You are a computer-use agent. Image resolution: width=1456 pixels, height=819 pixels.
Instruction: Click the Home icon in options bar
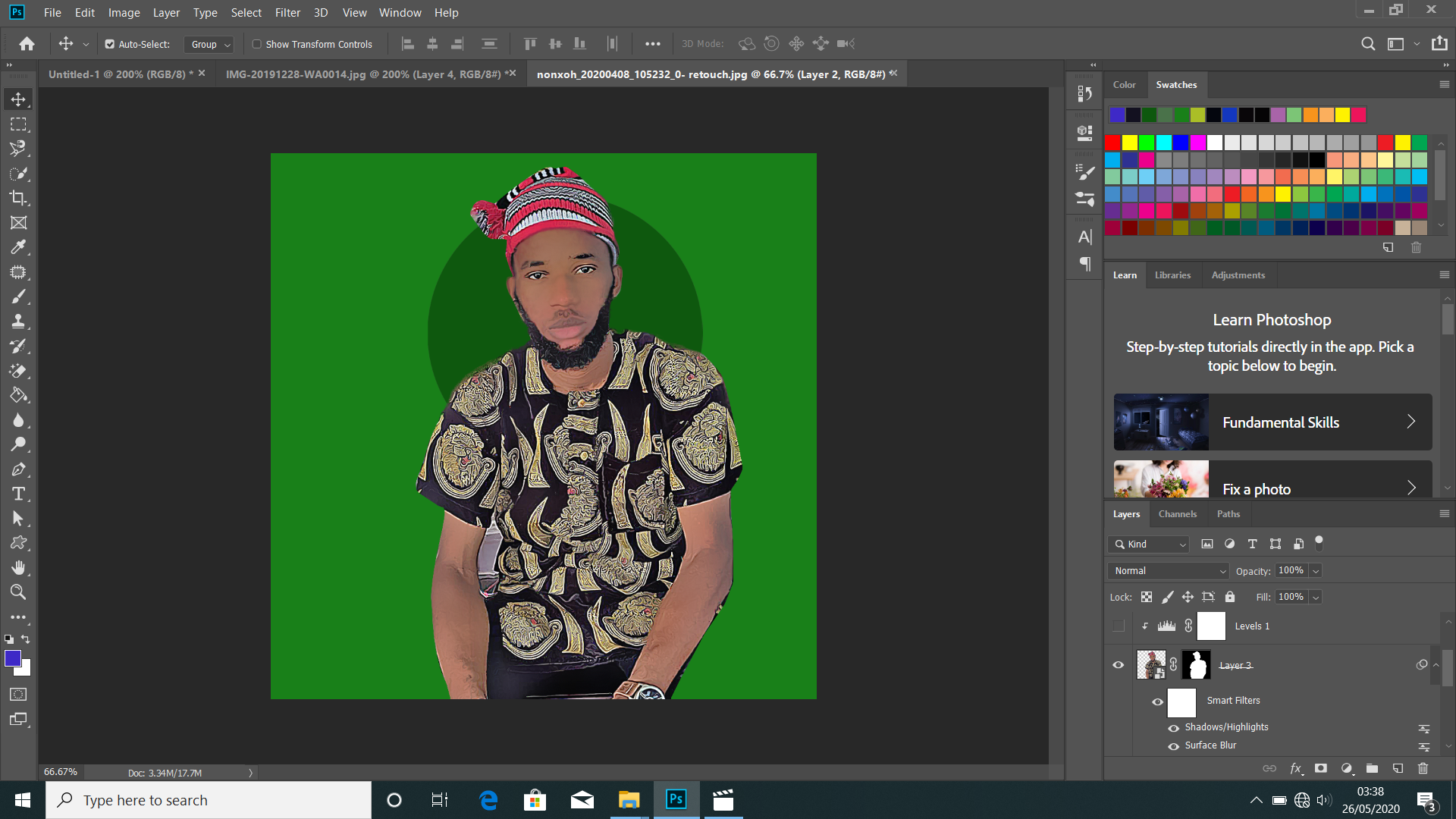(x=27, y=44)
